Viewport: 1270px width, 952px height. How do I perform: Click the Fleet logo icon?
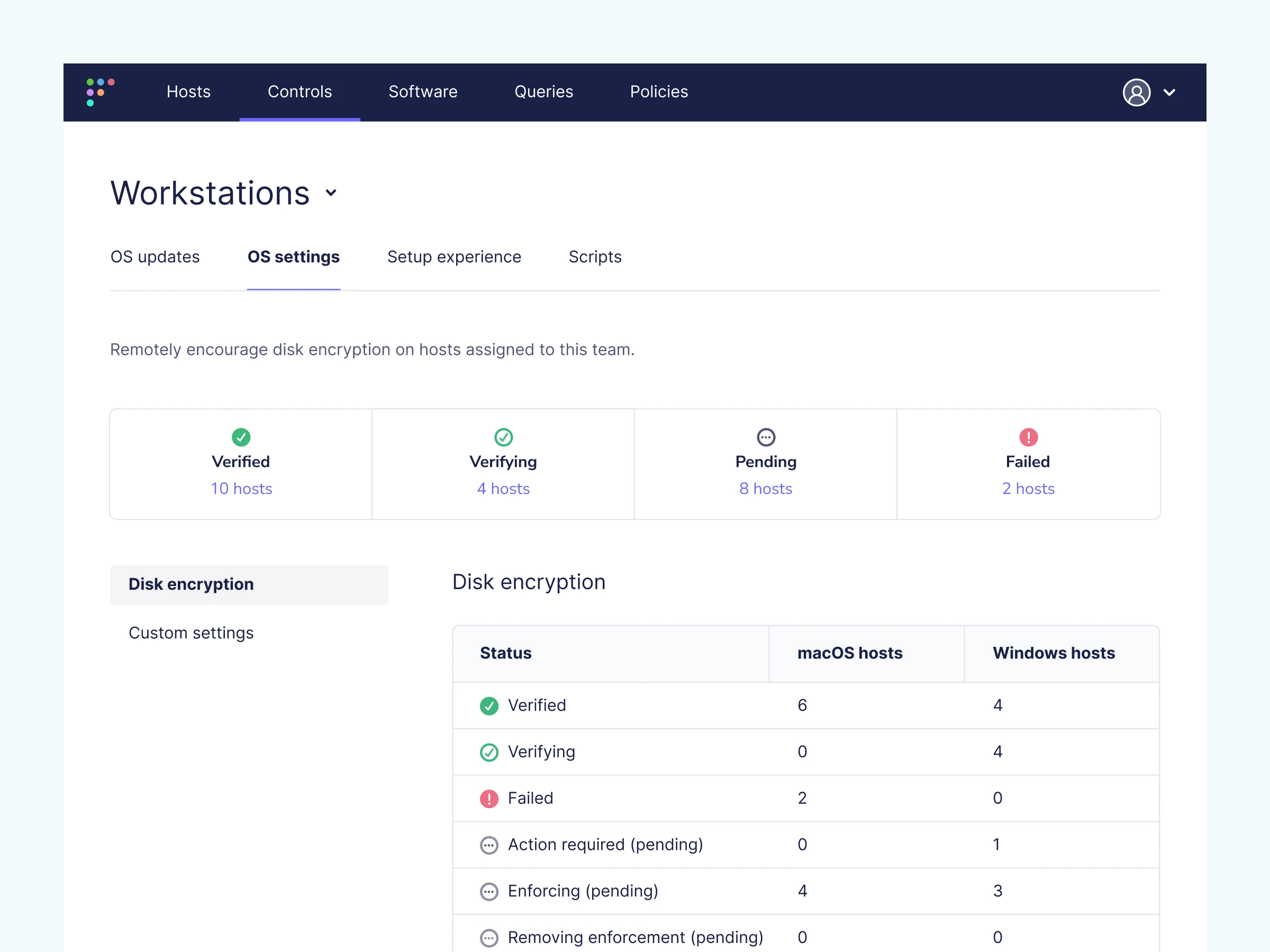[100, 92]
